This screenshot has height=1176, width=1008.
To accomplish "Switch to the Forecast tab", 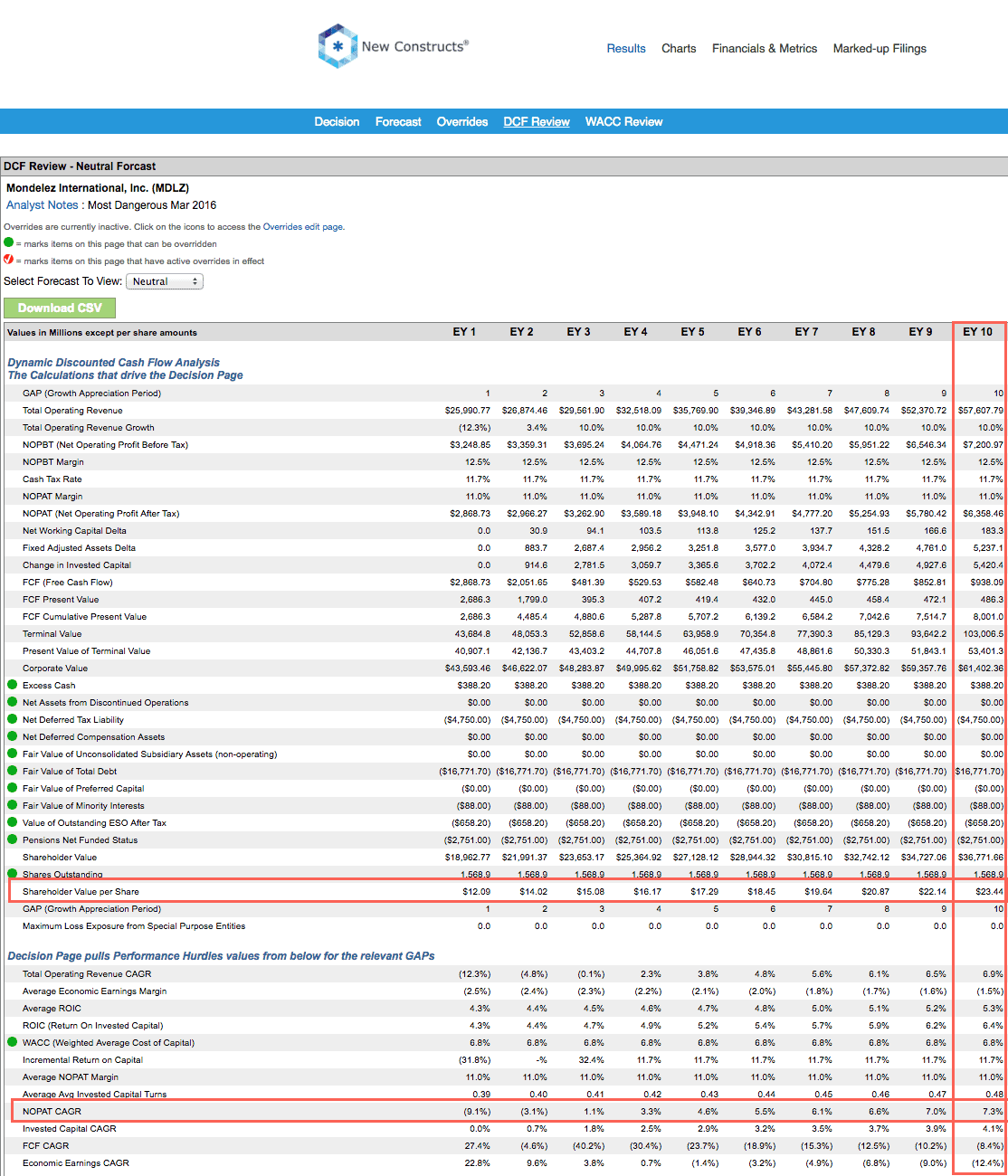I will pyautogui.click(x=398, y=122).
